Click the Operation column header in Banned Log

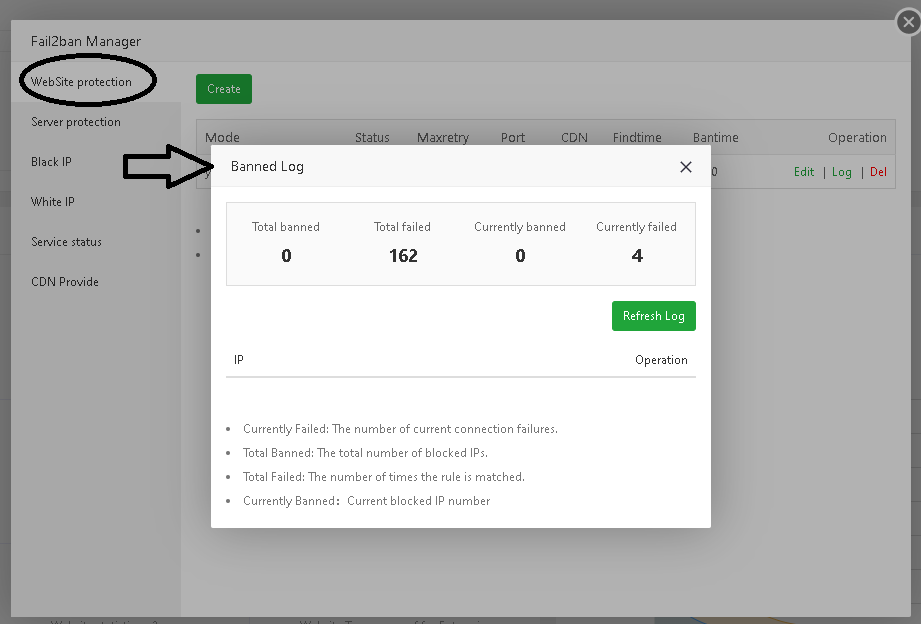click(x=661, y=360)
